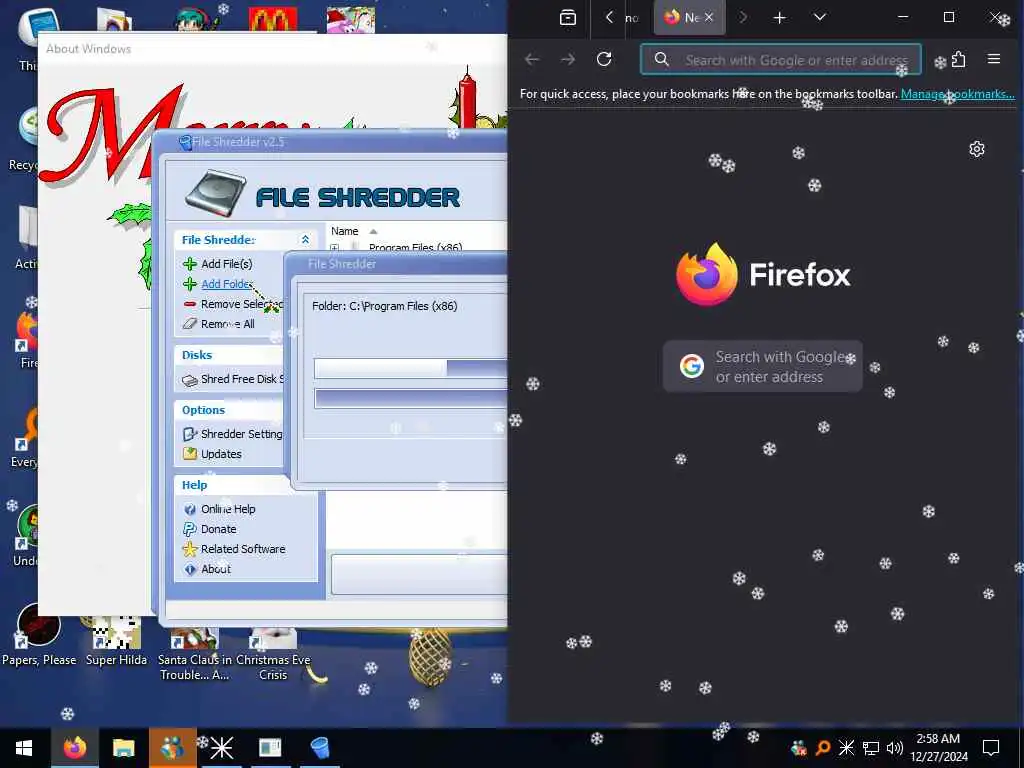
Task: Open new tab page personalize gear
Action: 977,150
